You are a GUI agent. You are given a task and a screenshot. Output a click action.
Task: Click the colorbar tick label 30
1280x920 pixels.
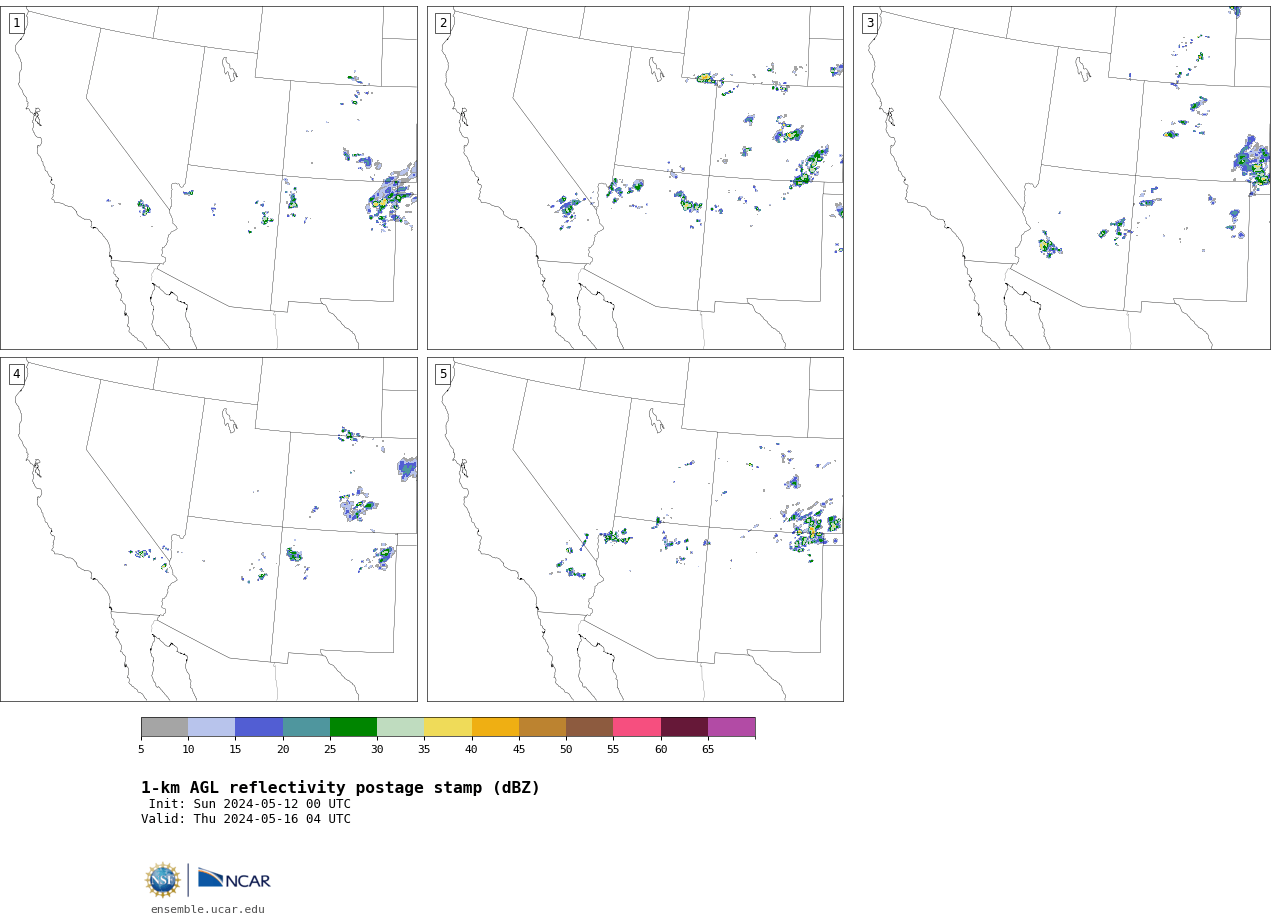[x=377, y=749]
